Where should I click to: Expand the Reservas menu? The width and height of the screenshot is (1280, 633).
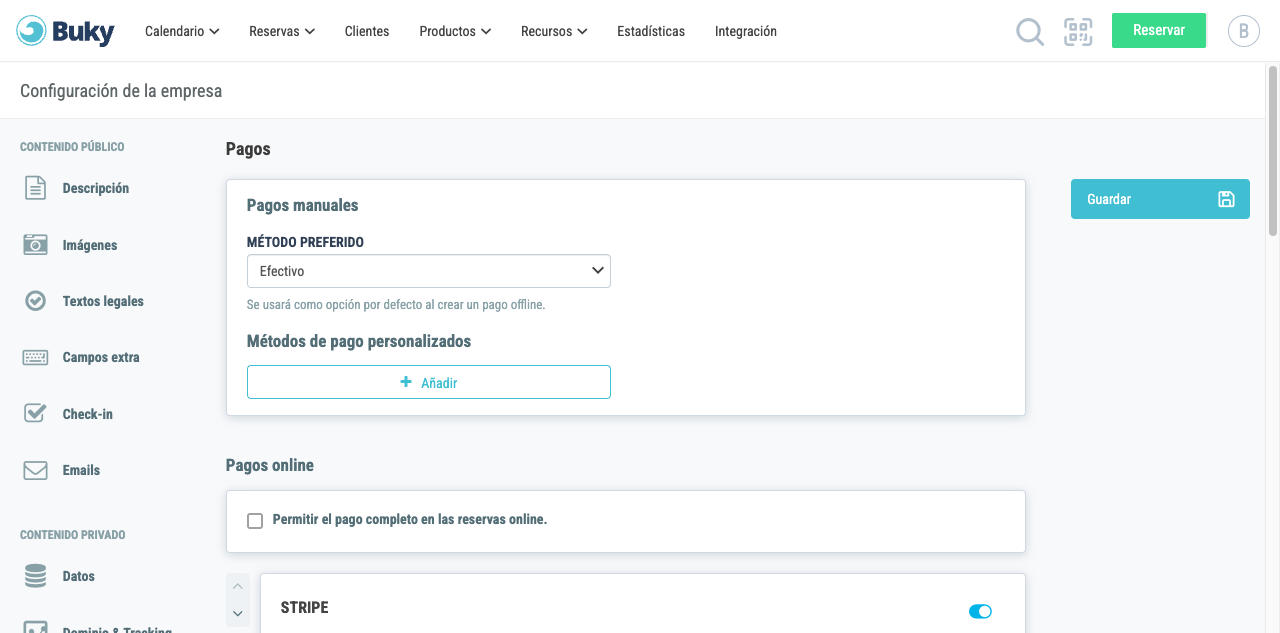pyautogui.click(x=282, y=31)
